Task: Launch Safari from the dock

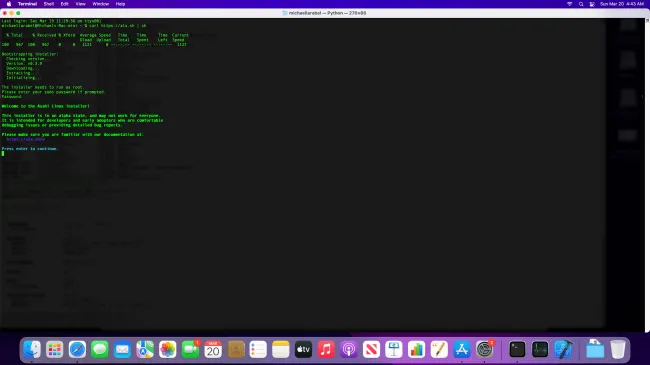Action: (x=77, y=349)
